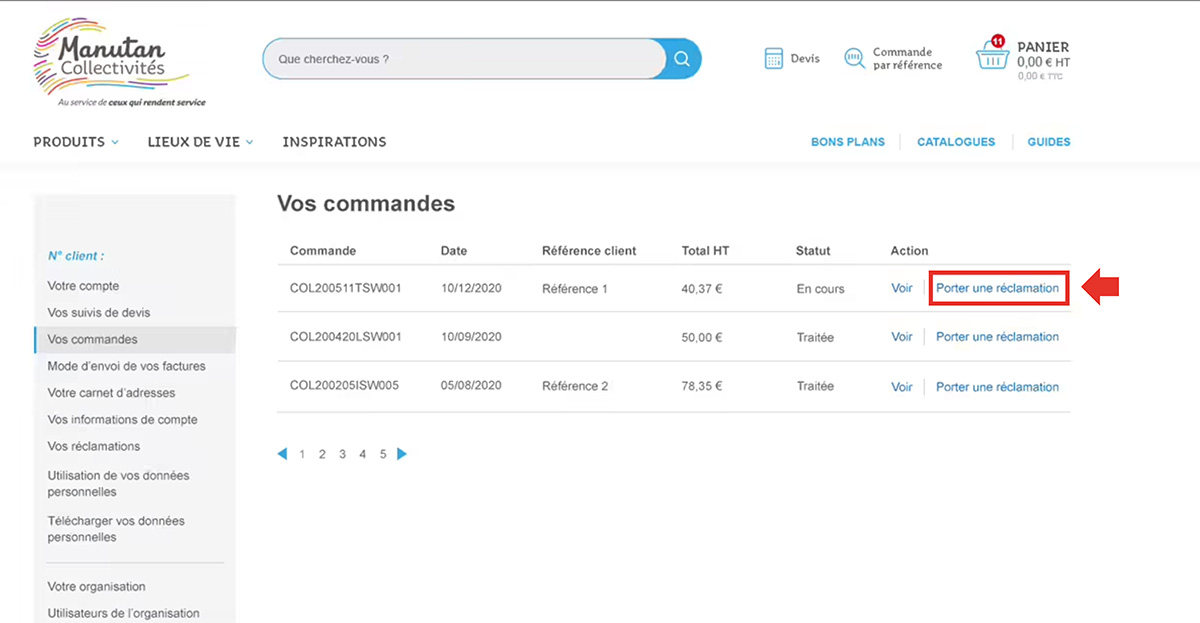
Task: Expand the Produits dropdown menu
Action: point(76,142)
